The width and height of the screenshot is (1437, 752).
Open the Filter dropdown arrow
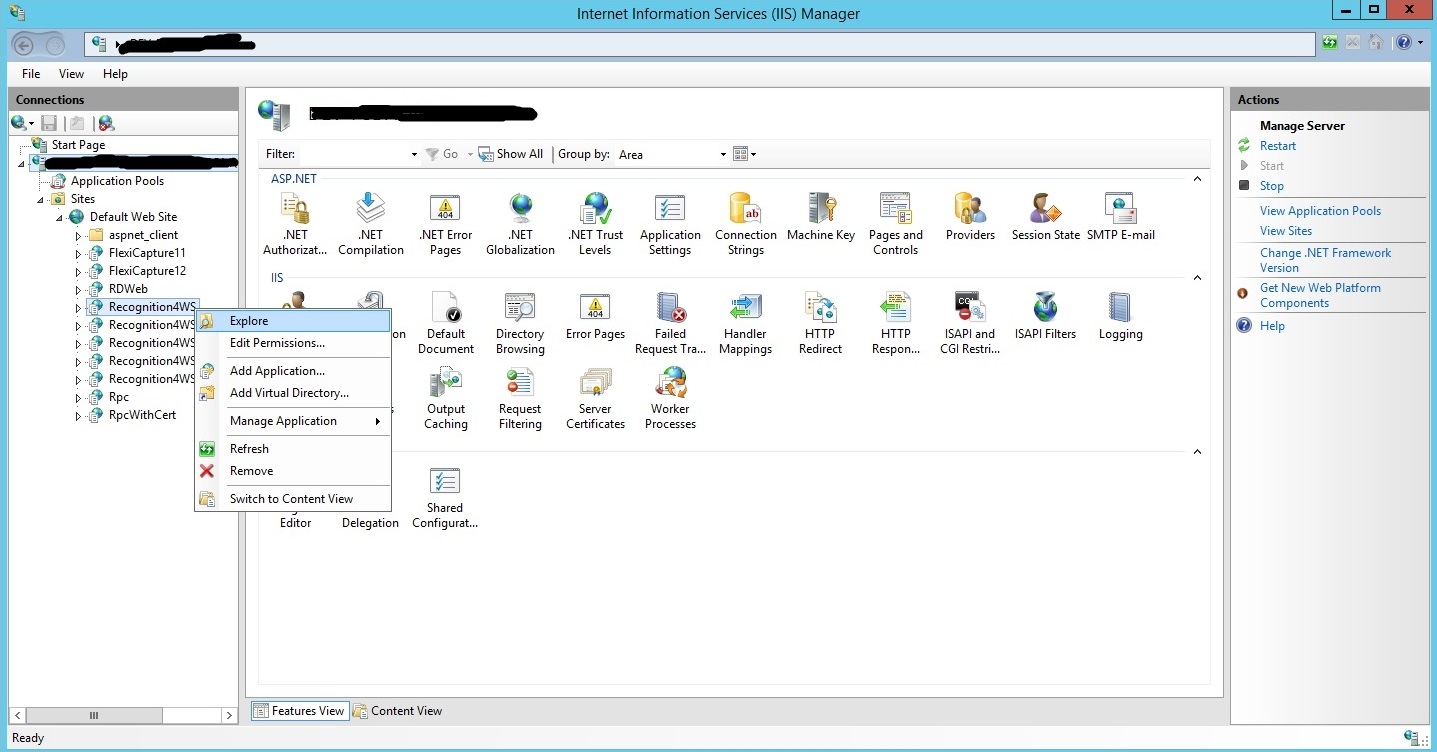(x=414, y=154)
